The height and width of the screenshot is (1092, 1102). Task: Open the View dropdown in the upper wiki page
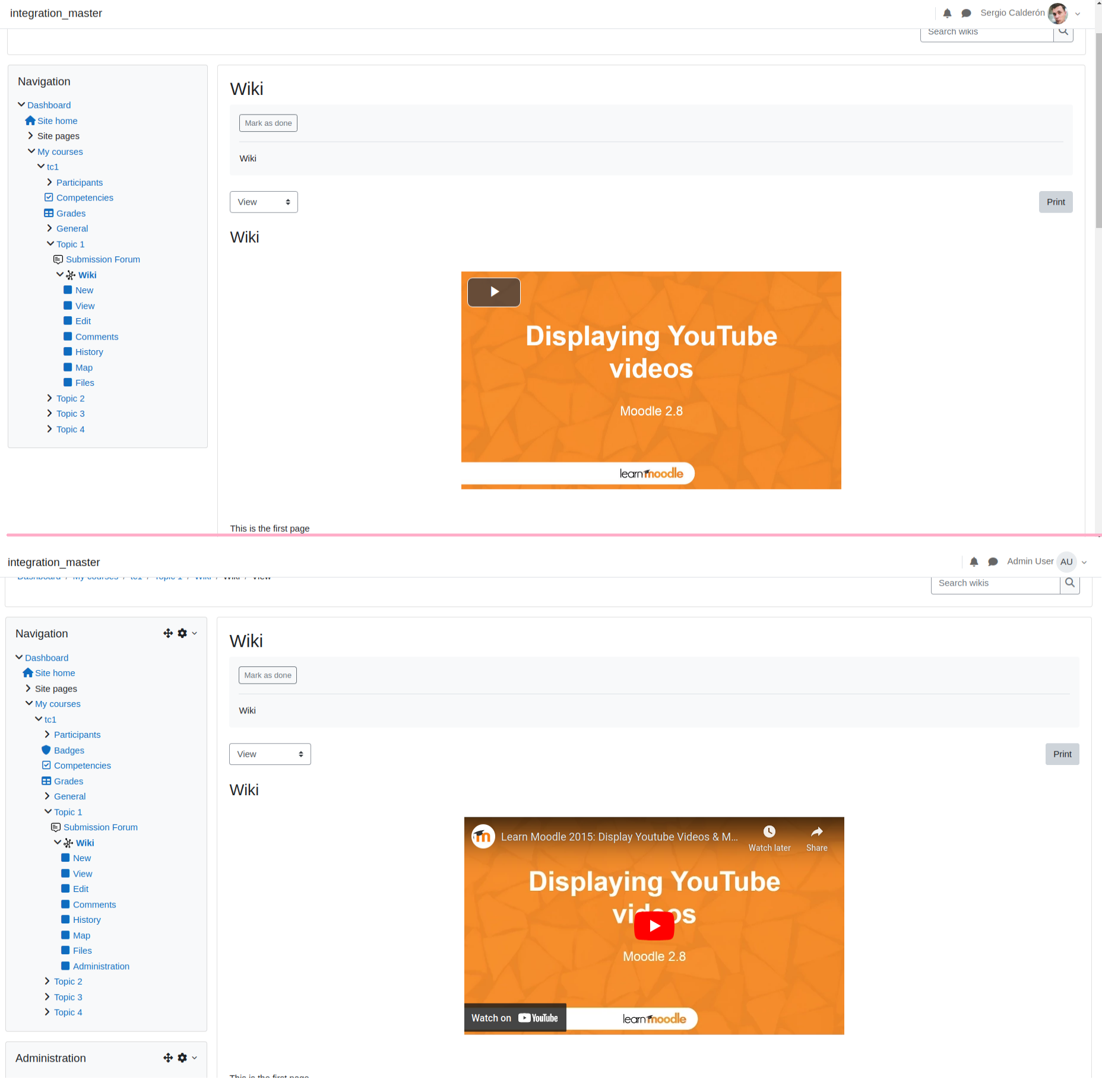264,202
